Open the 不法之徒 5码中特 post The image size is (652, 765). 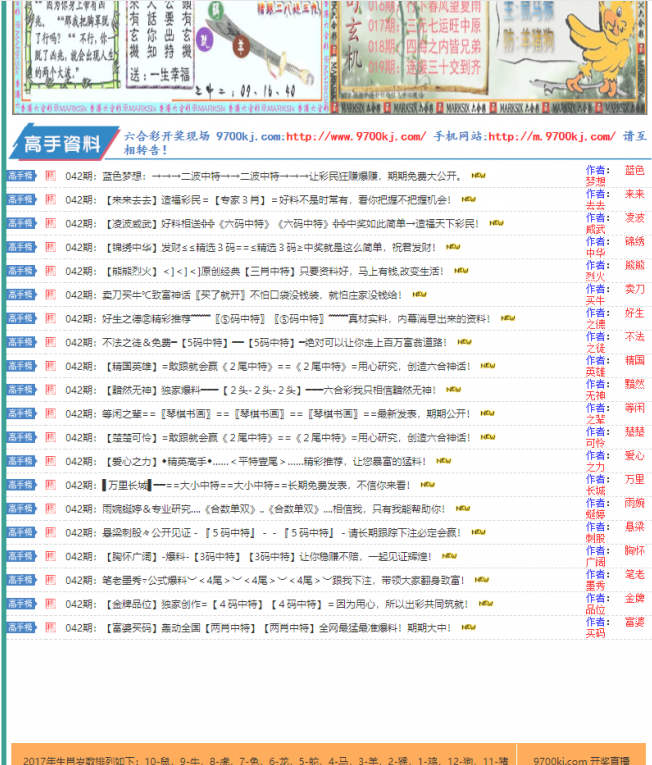pos(256,343)
